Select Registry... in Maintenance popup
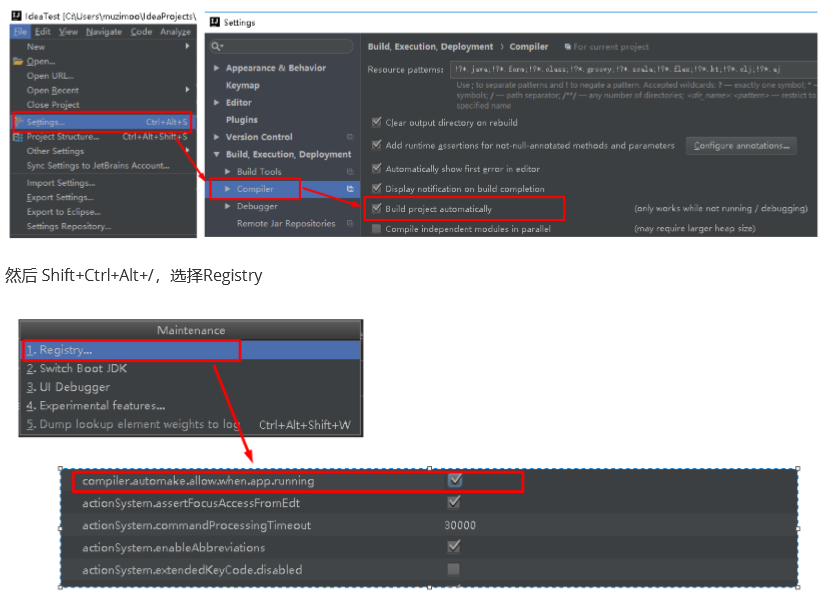 pos(191,350)
